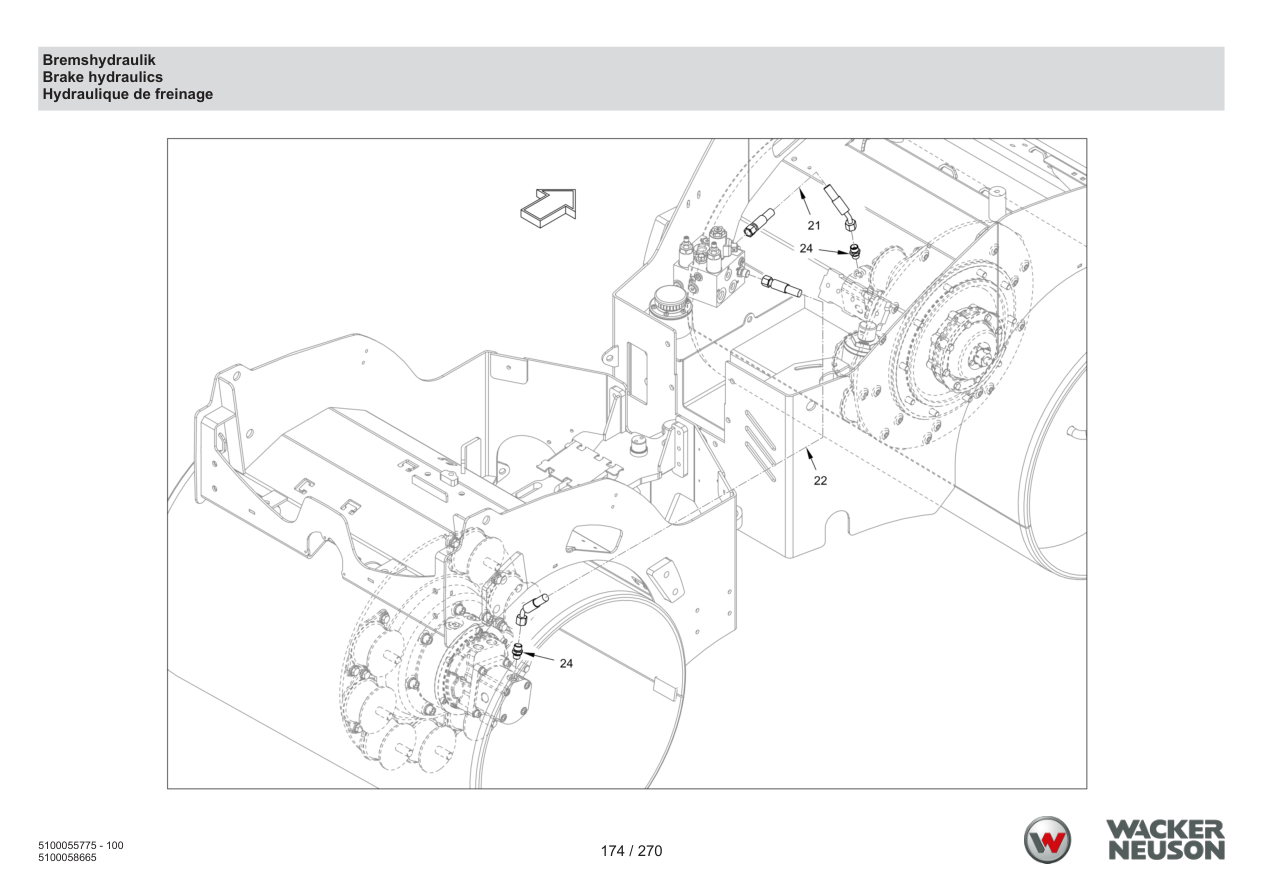Click the "WACKER NEUSON" wordmark
Viewport: 1263px width, 893px height.
tap(1165, 840)
